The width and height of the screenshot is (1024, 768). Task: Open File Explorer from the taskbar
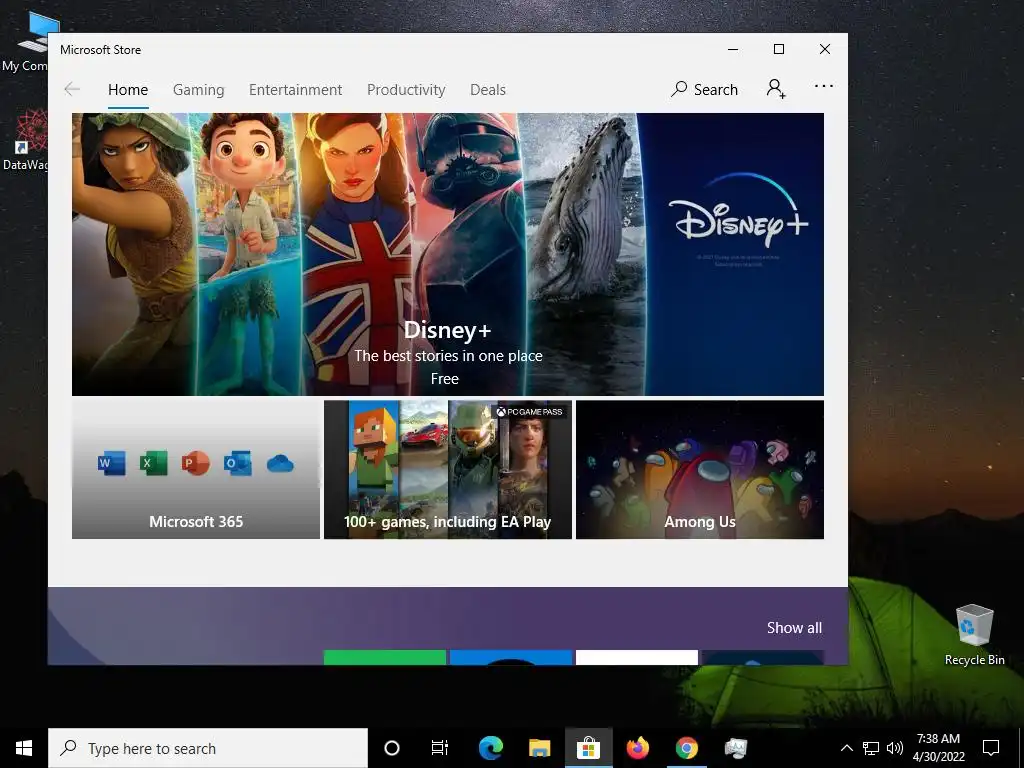[539, 748]
